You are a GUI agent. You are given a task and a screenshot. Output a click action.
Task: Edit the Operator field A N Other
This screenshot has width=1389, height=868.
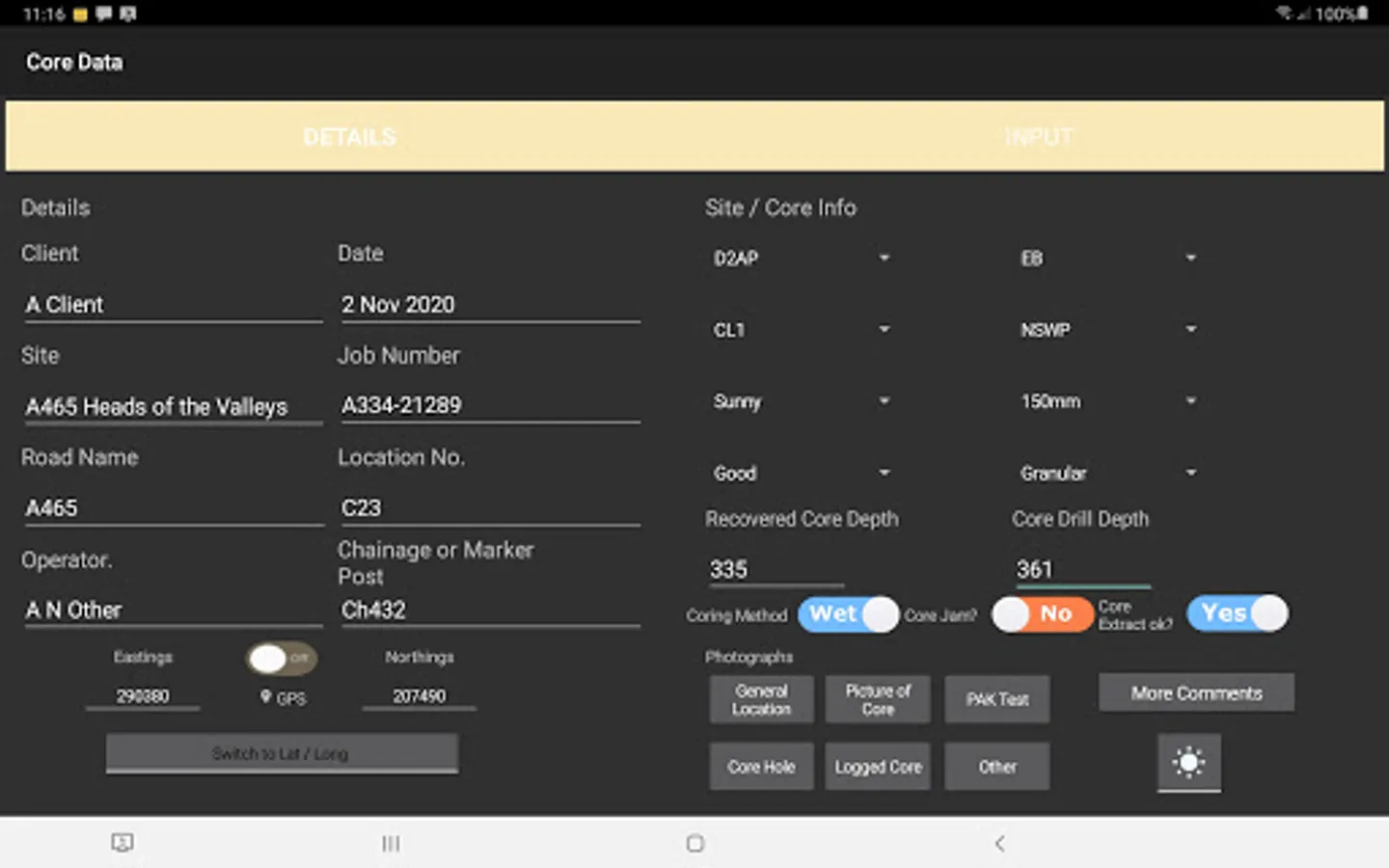point(173,610)
